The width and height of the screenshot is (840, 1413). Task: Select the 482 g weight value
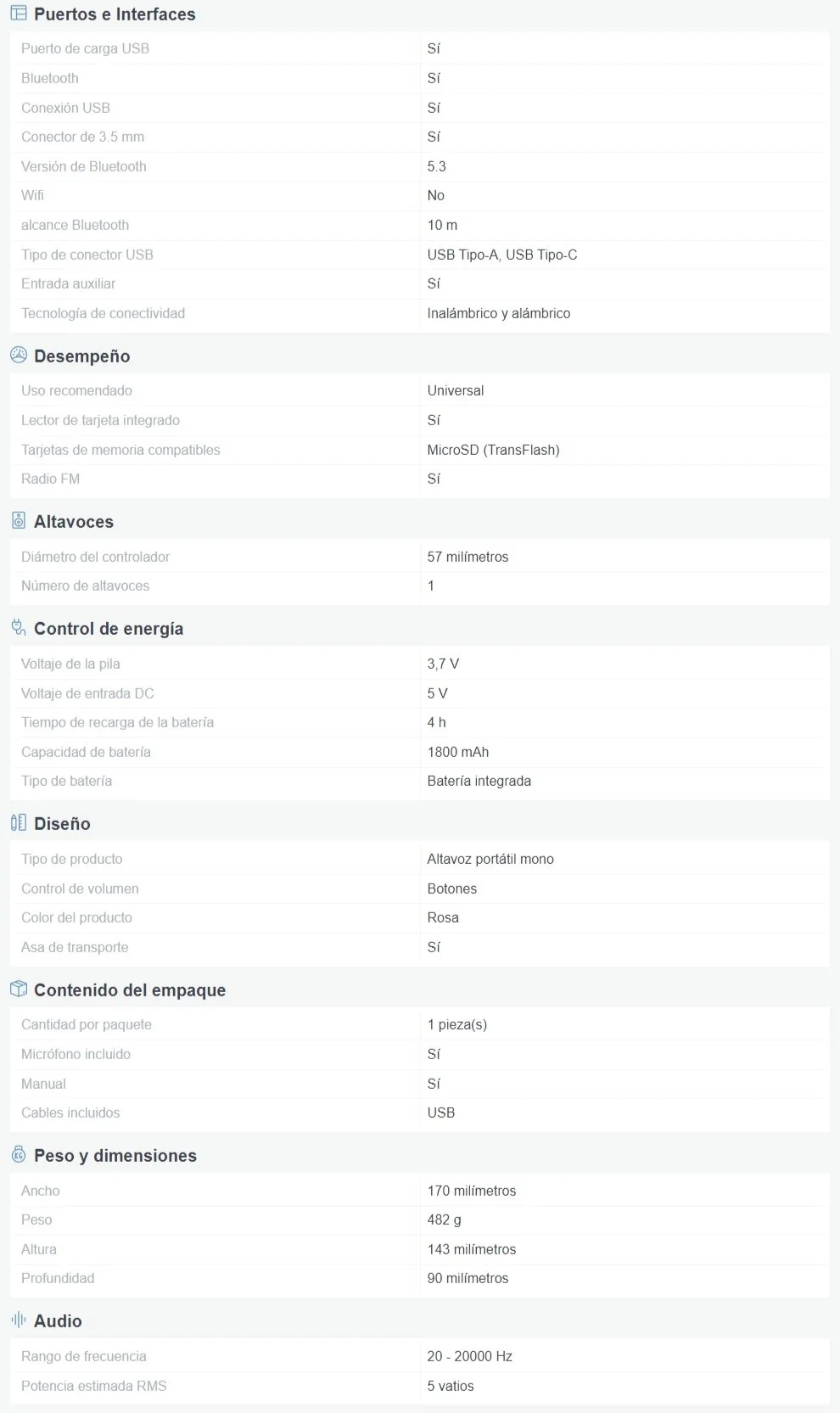click(x=445, y=1220)
